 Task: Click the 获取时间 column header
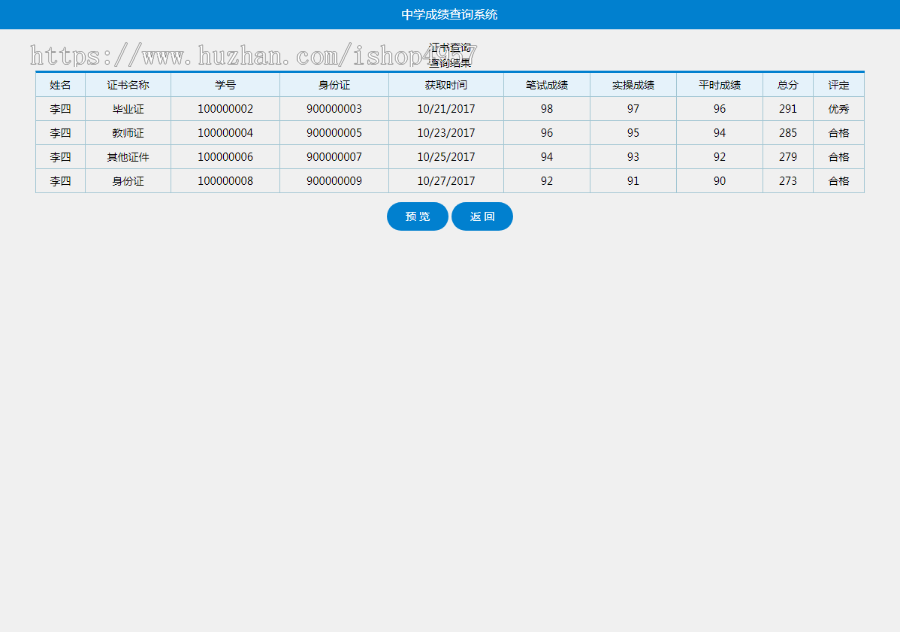(x=446, y=85)
